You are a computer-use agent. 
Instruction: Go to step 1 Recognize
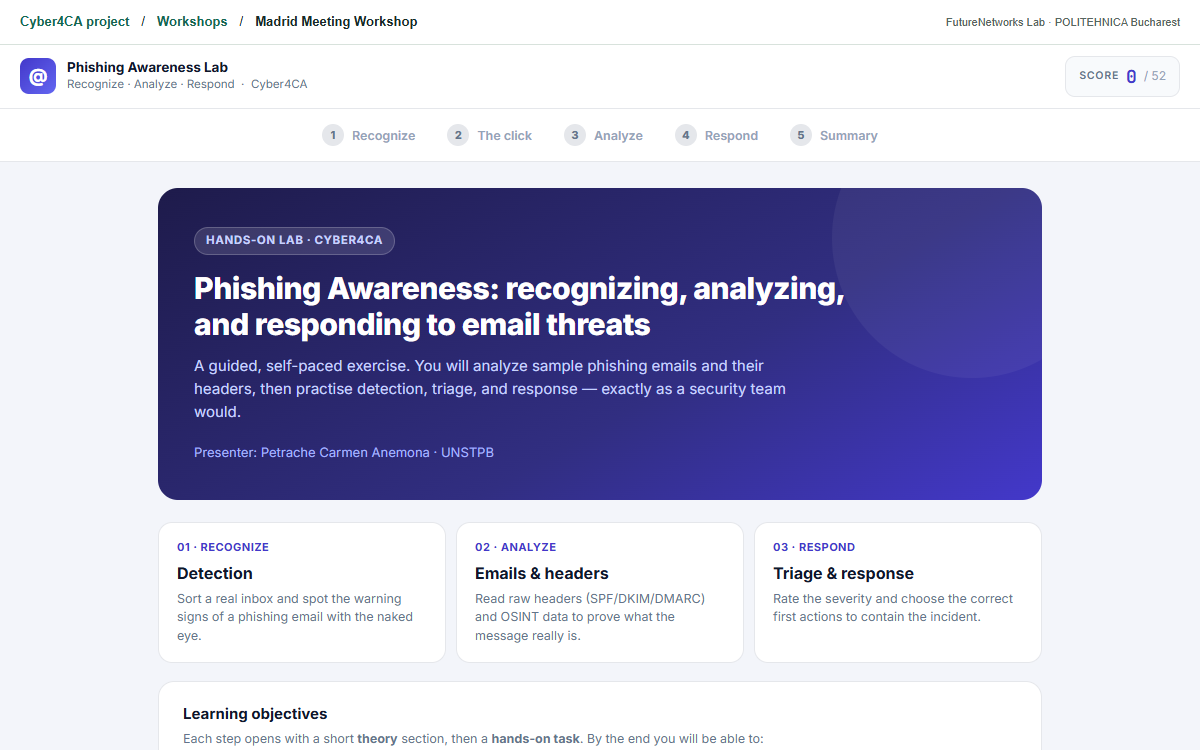pos(369,135)
